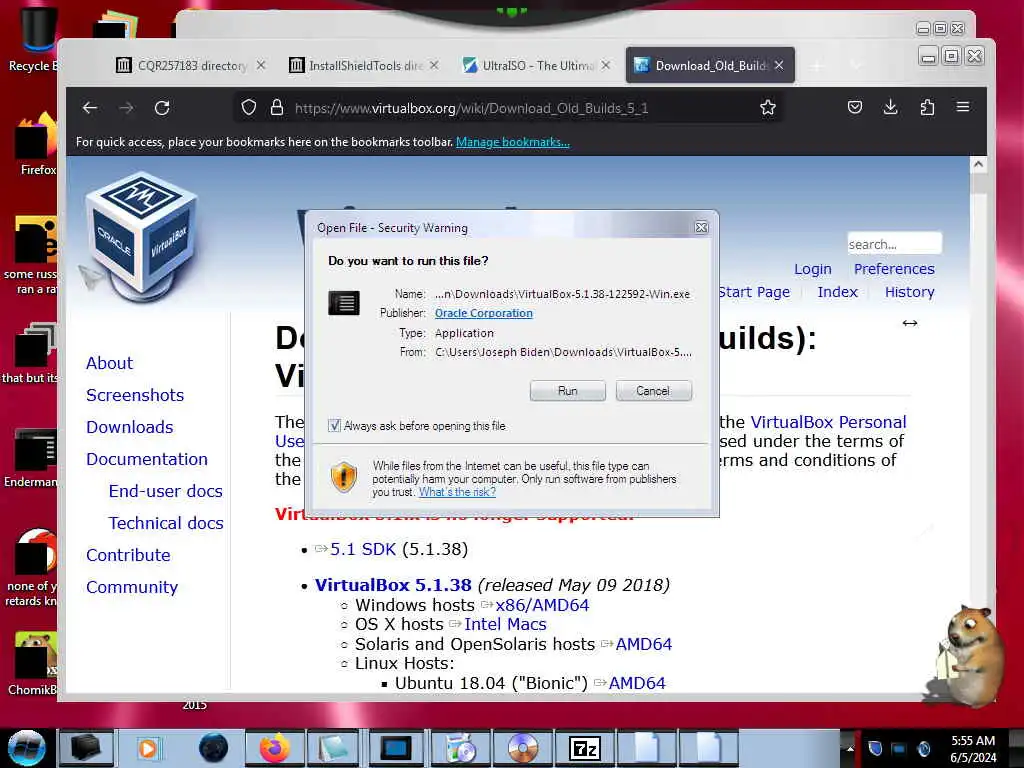The width and height of the screenshot is (1024, 768).
Task: Select ChomikBox desktop icon
Action: click(x=33, y=663)
